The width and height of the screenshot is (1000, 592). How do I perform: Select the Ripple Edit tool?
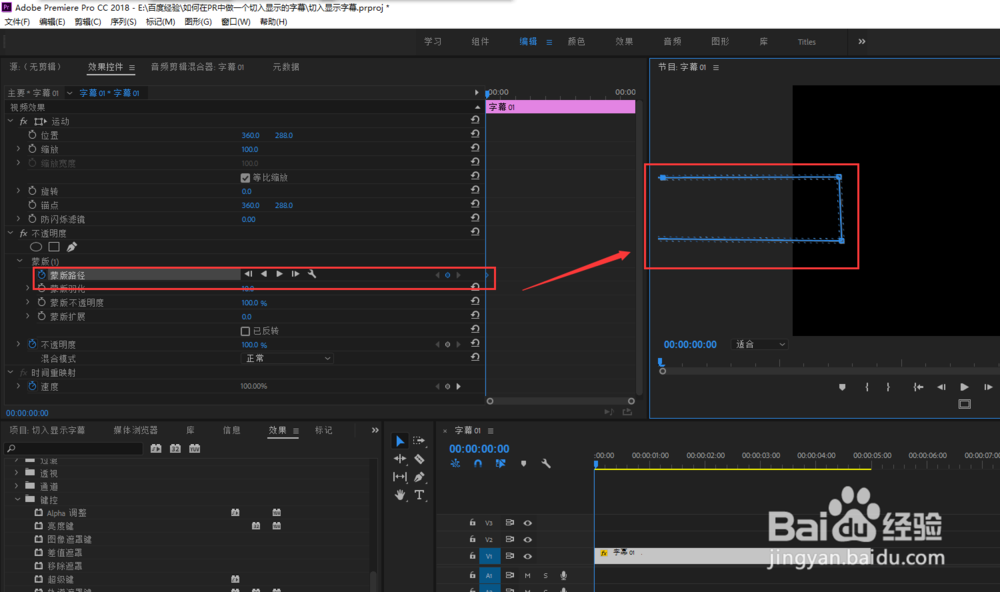click(400, 459)
